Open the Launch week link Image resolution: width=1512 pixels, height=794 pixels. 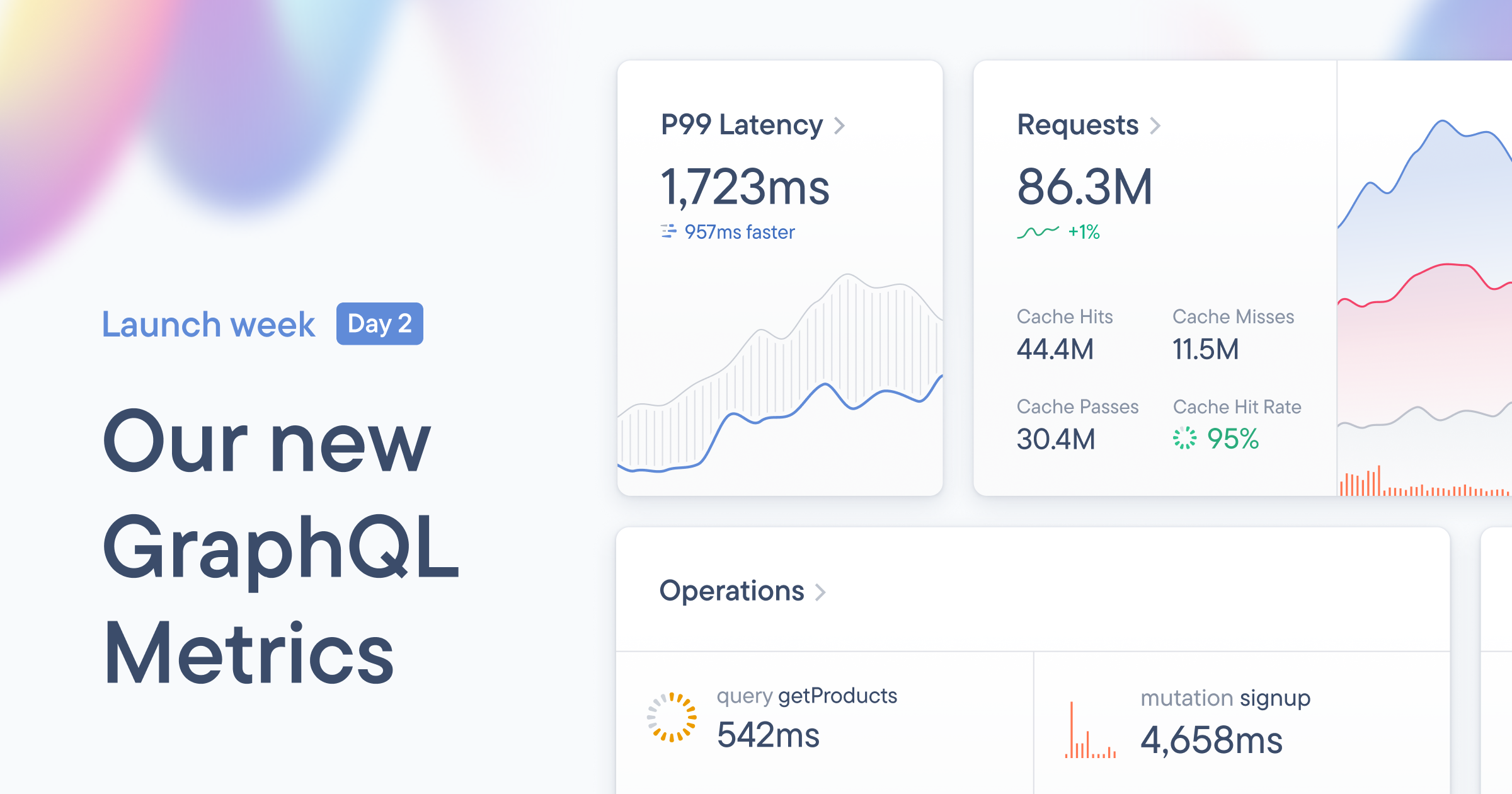(x=208, y=324)
